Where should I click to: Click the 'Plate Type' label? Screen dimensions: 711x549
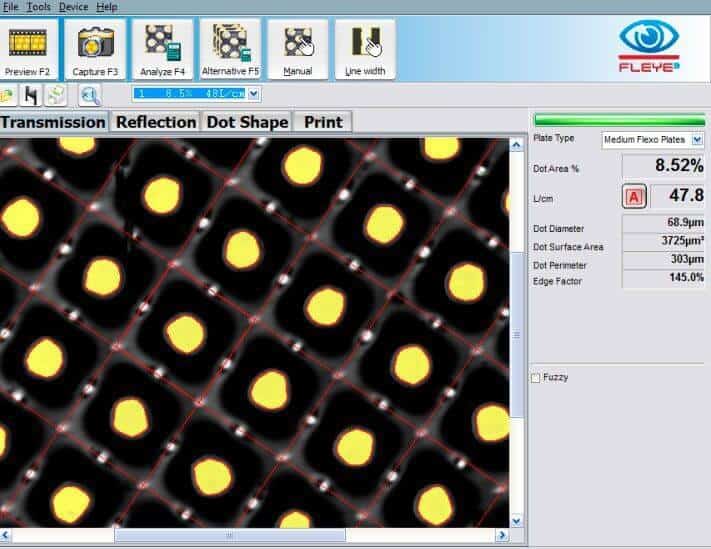click(x=554, y=138)
